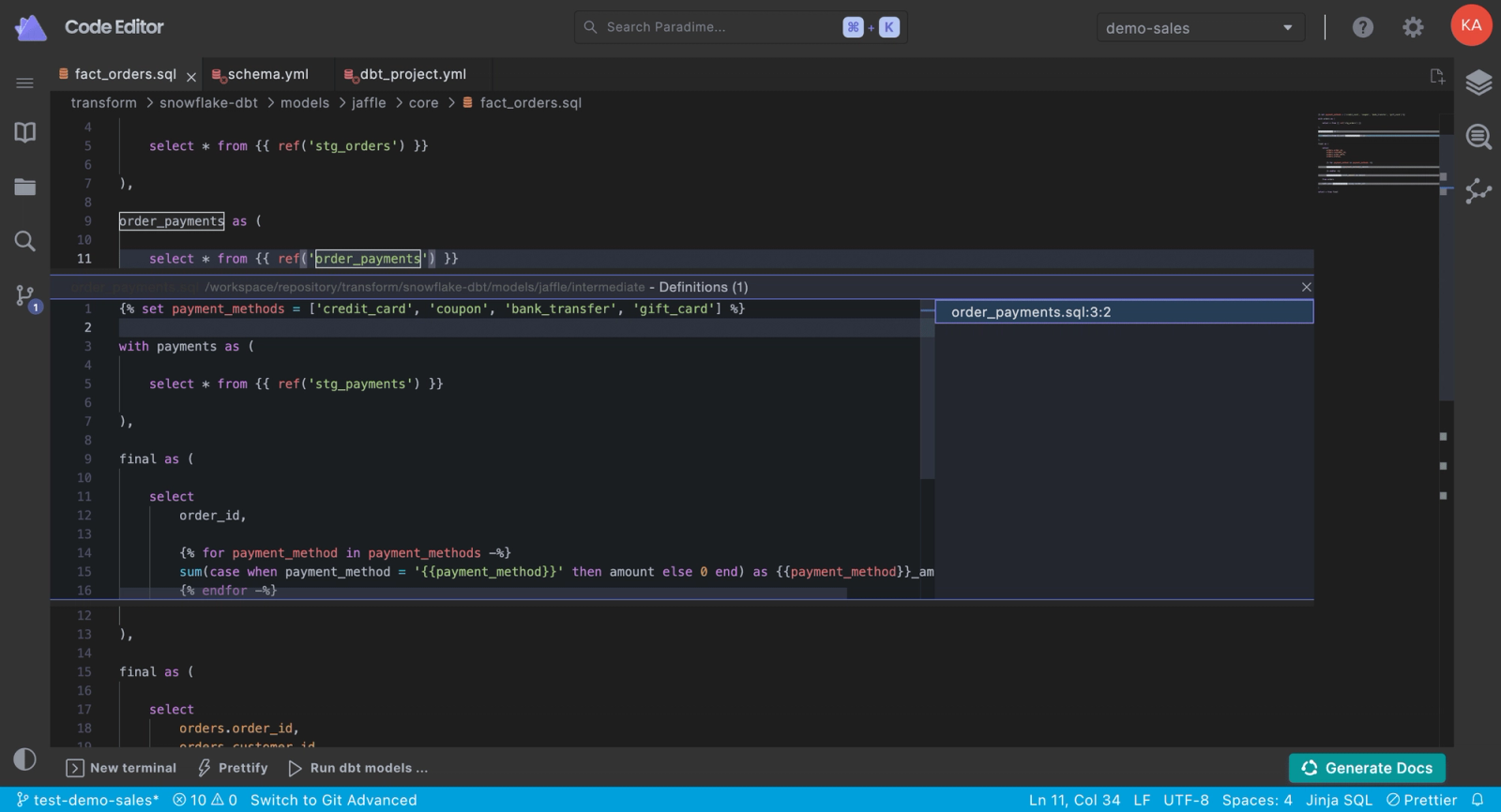Screen dimensions: 1501x812
Task: Click the errors and warnings count
Action: click(205, 800)
